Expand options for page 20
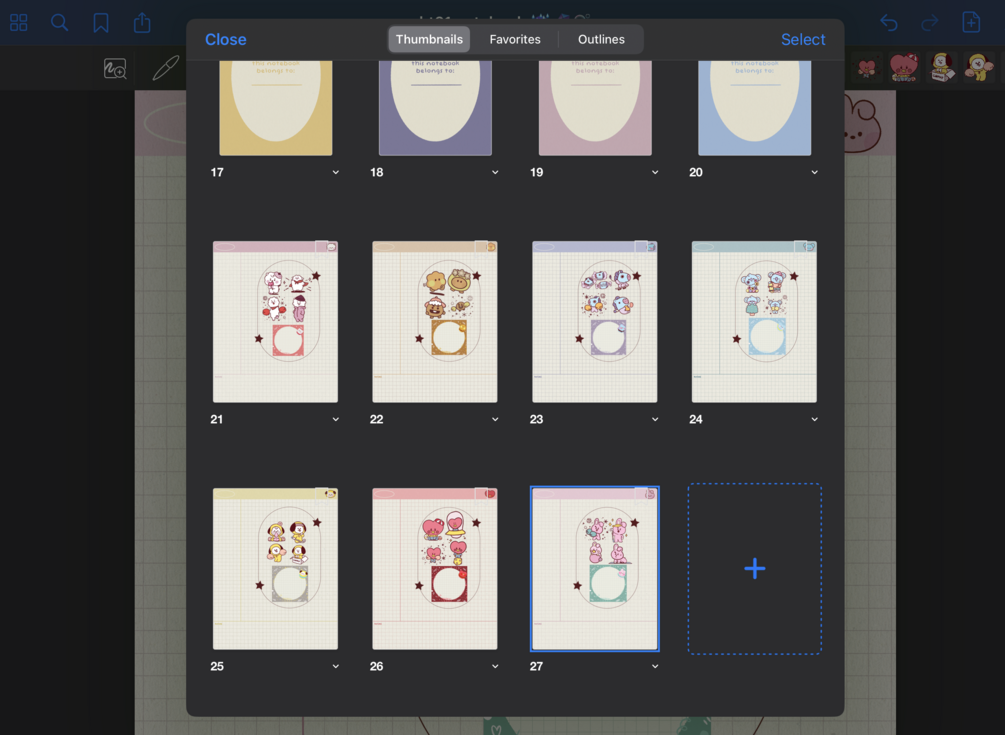The width and height of the screenshot is (1005, 735). click(x=815, y=172)
